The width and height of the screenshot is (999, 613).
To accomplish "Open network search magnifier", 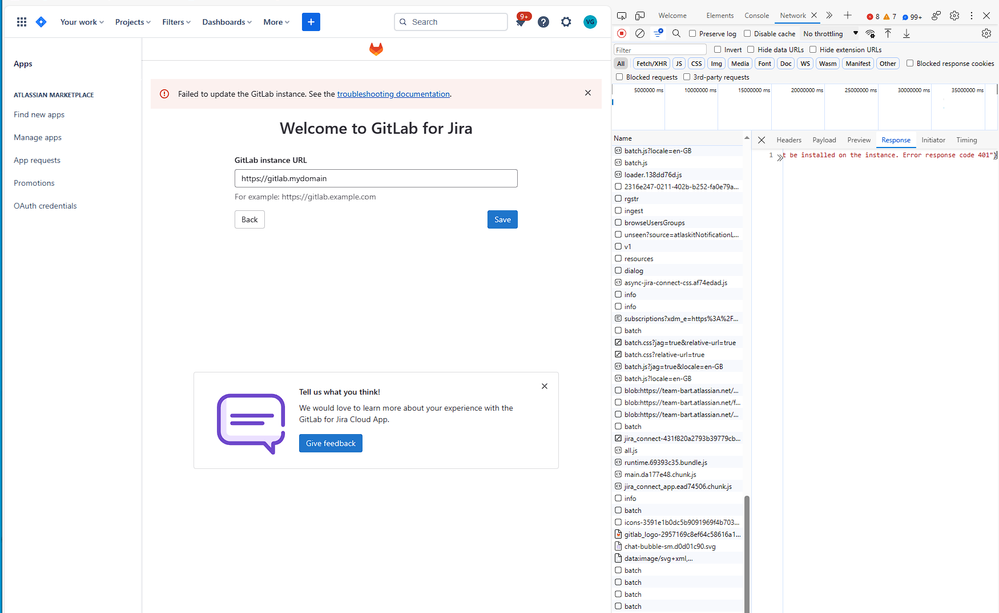I will click(676, 33).
